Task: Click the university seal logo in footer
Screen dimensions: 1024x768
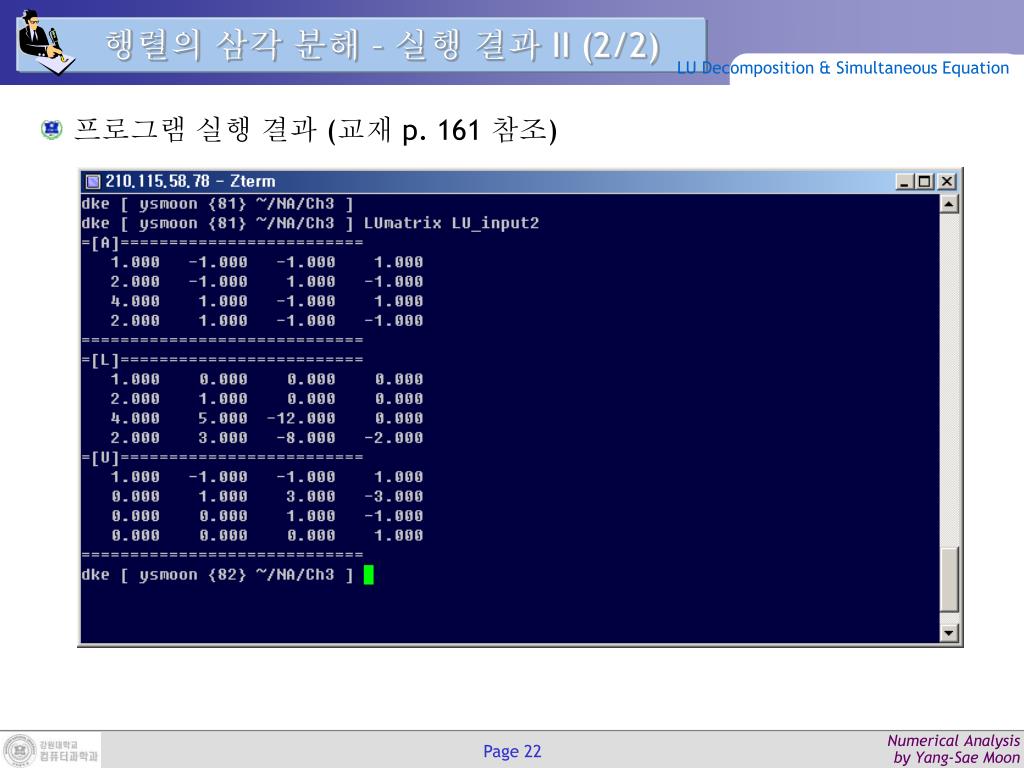Action: [x=19, y=750]
